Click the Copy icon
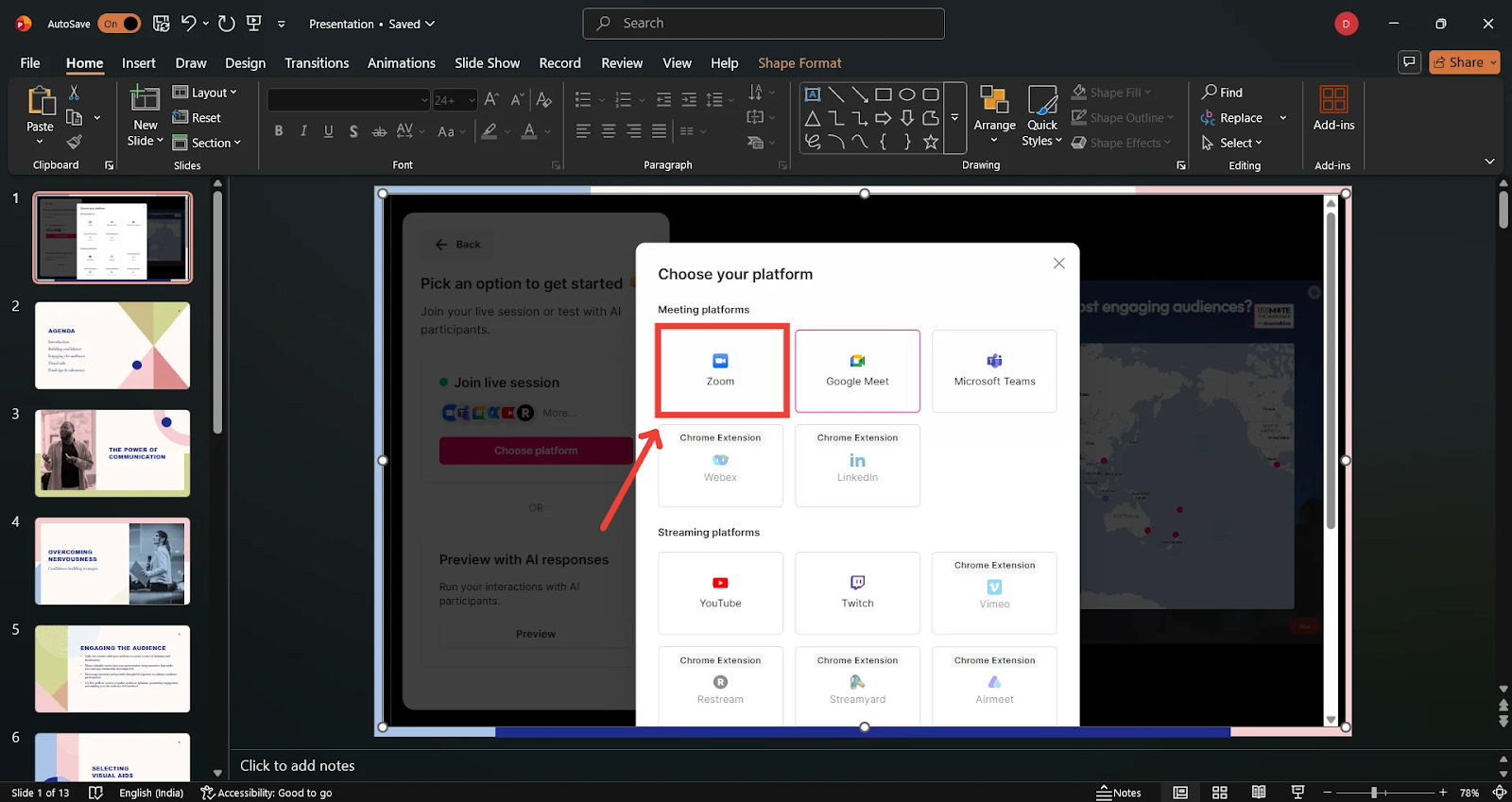This screenshot has width=1512, height=802. coord(74,117)
